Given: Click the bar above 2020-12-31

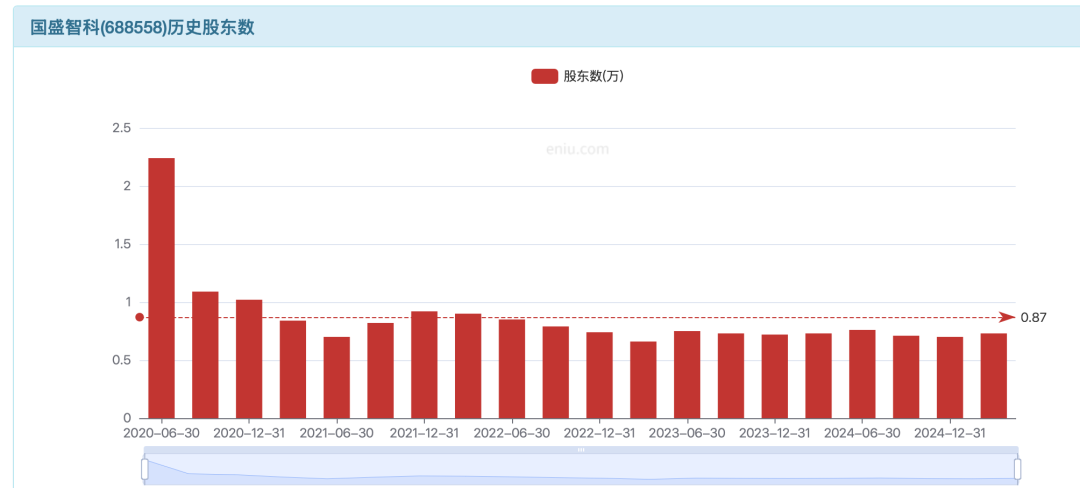Looking at the screenshot, I should click(x=249, y=359).
